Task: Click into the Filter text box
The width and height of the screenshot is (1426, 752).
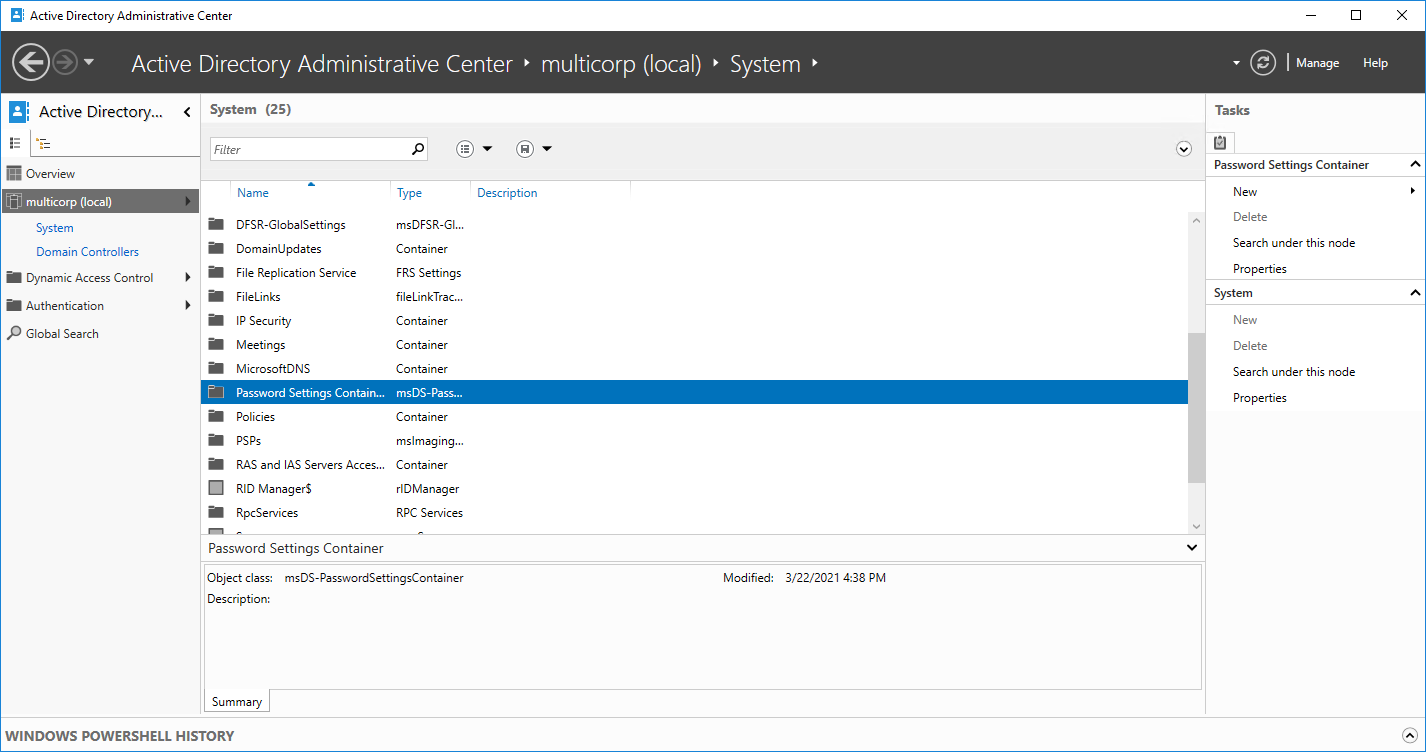Action: pos(310,149)
